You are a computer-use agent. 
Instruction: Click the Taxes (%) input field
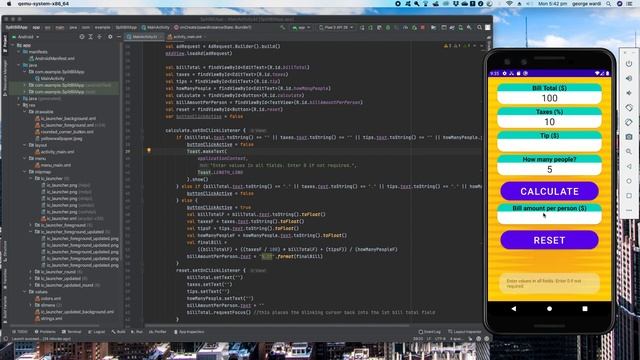tap(549, 122)
